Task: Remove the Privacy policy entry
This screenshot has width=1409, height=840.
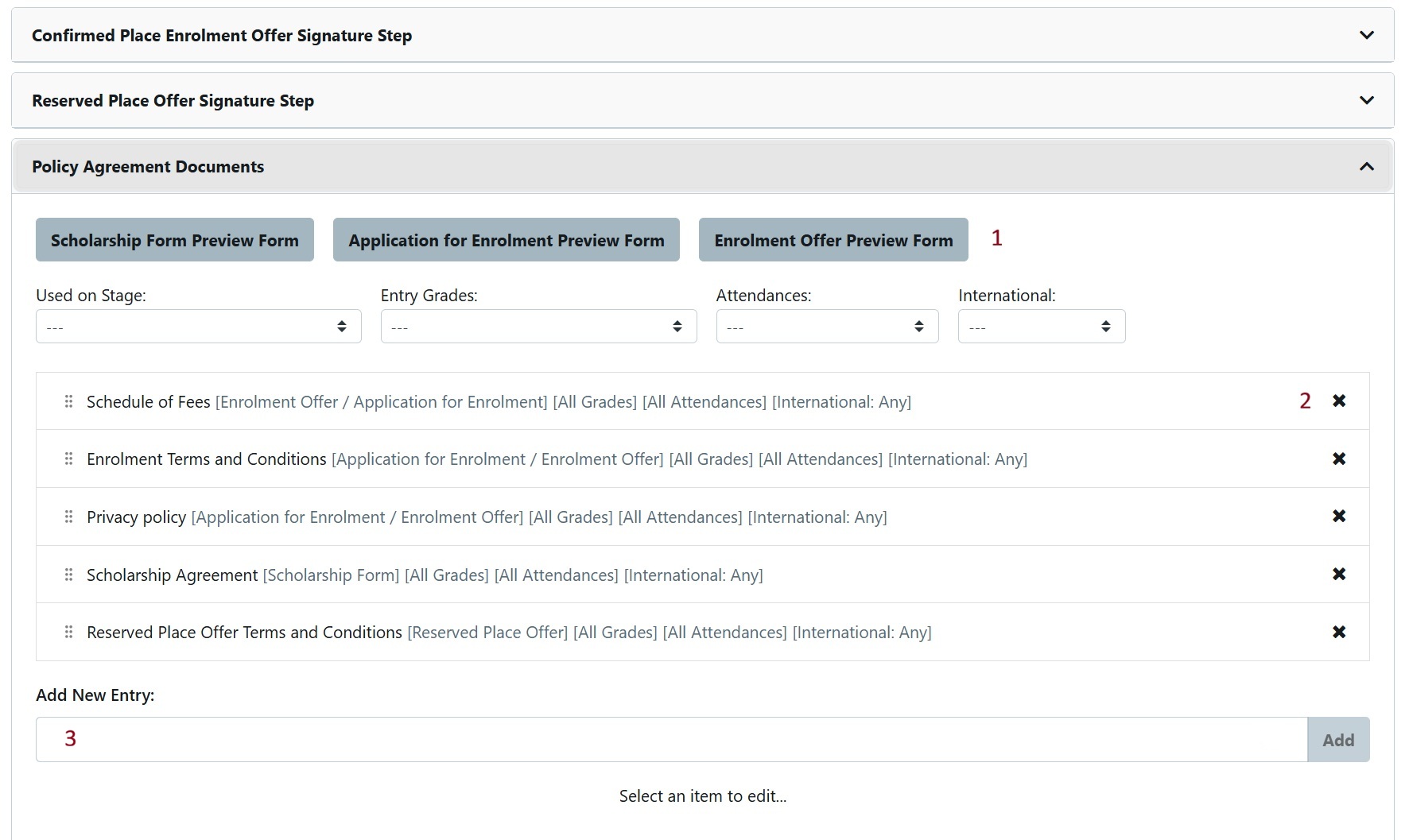Action: coord(1339,517)
